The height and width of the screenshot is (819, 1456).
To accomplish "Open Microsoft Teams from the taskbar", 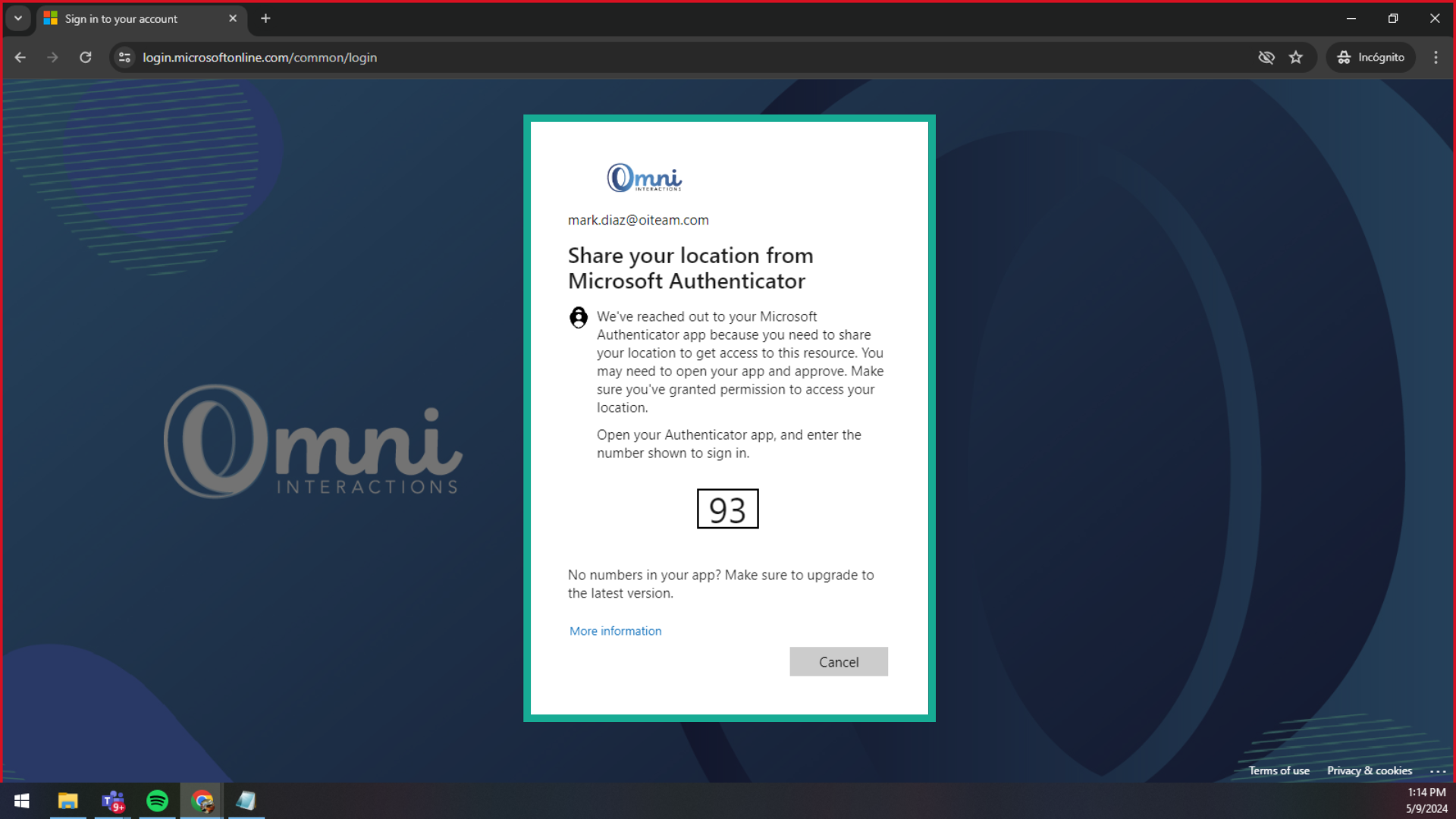I will pos(113,801).
